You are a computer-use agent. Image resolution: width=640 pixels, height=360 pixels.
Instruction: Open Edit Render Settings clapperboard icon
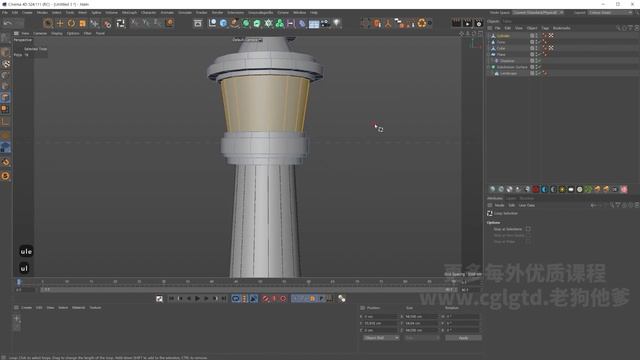pyautogui.click(x=478, y=23)
